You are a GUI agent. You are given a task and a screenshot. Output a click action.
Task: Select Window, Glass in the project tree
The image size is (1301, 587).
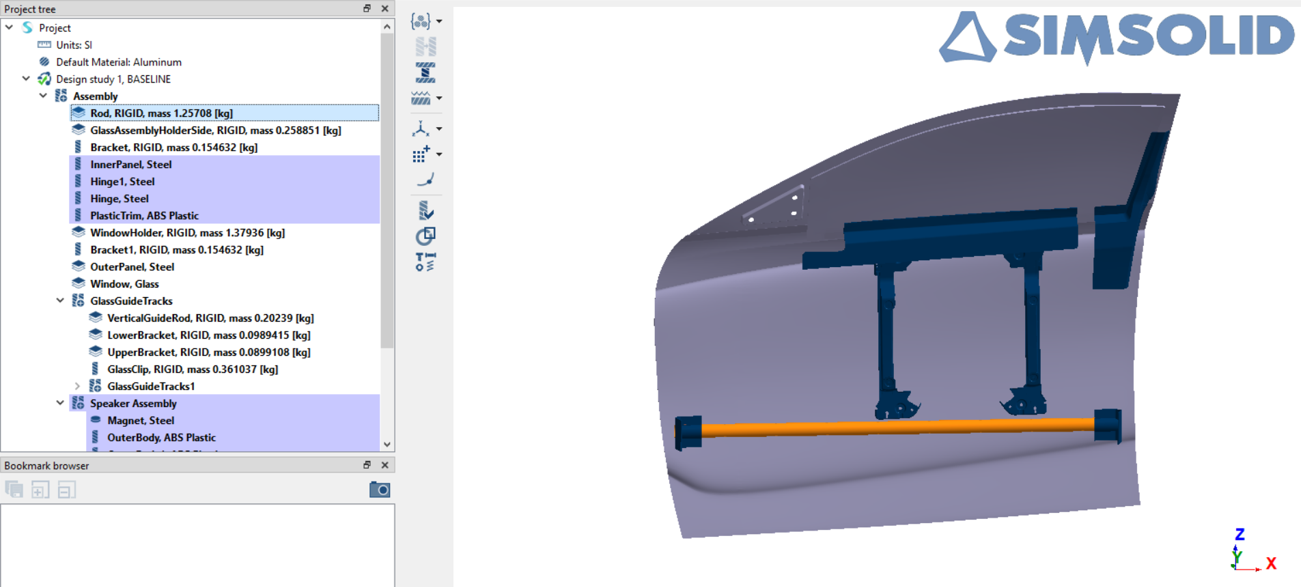pos(124,284)
